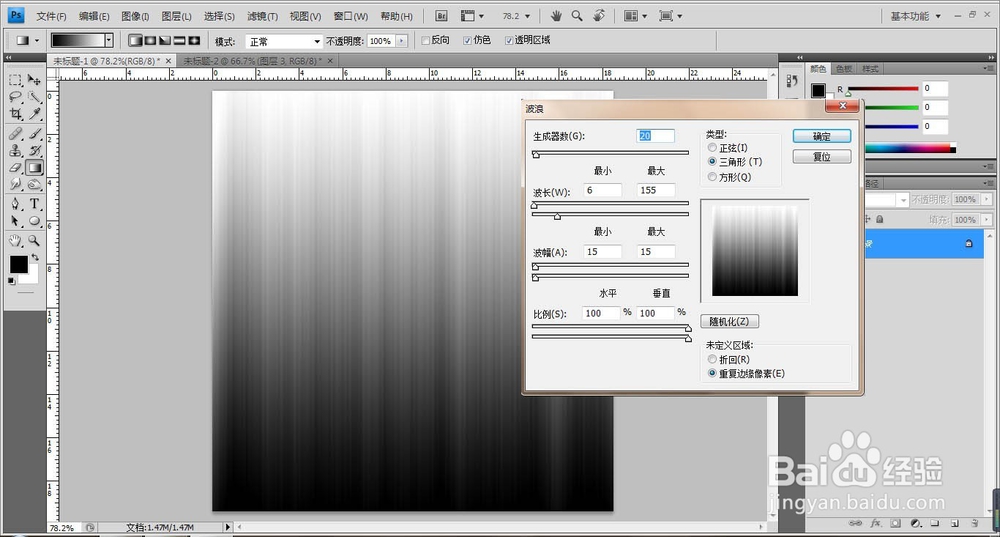This screenshot has height=537, width=1000.
Task: Select the Pen tool
Action: [15, 204]
